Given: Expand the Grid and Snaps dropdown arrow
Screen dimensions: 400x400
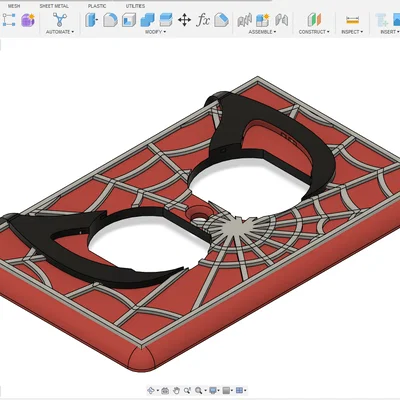Looking at the screenshot, I should 232,390.
